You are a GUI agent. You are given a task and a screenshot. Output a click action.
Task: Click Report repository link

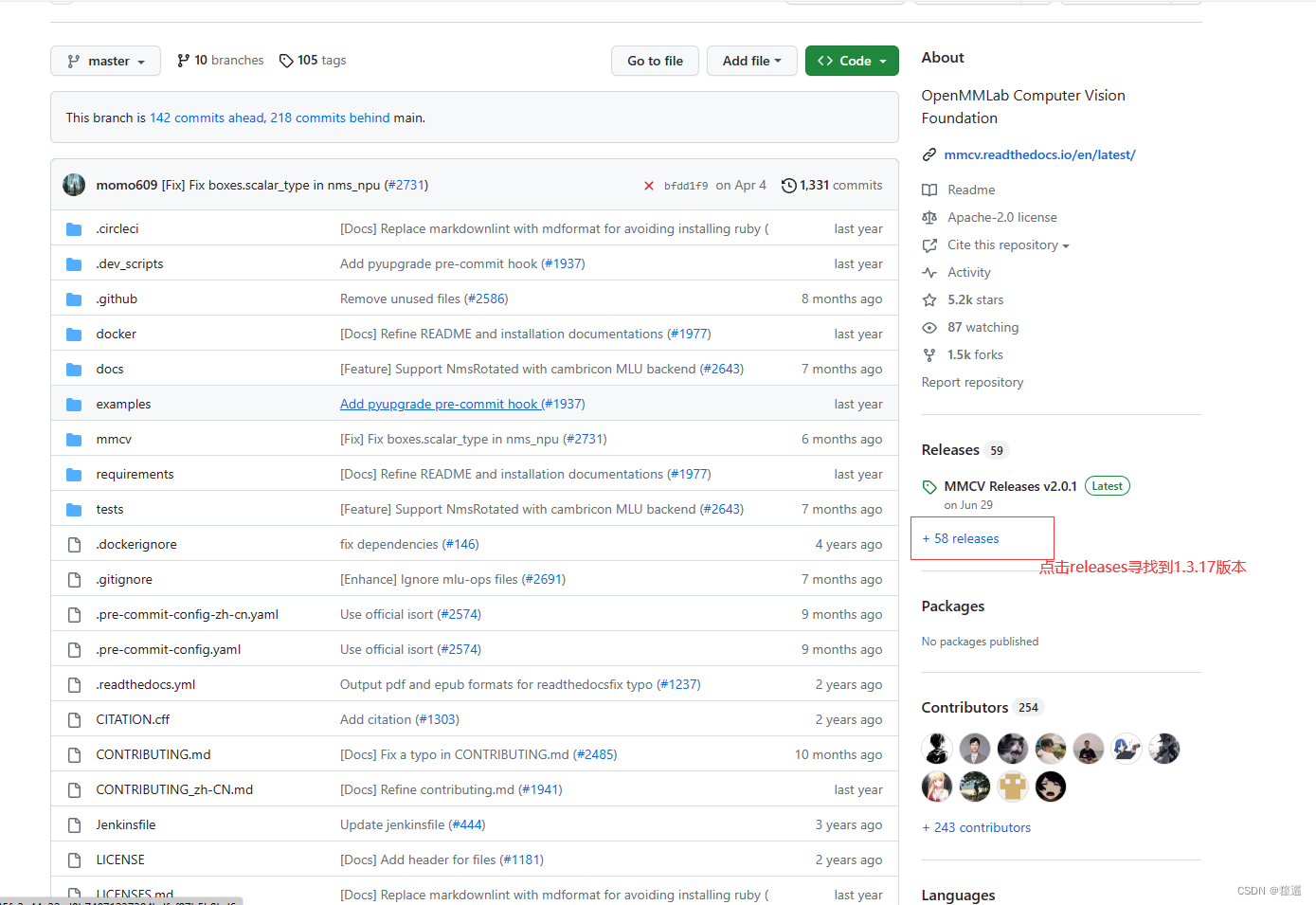[x=972, y=382]
